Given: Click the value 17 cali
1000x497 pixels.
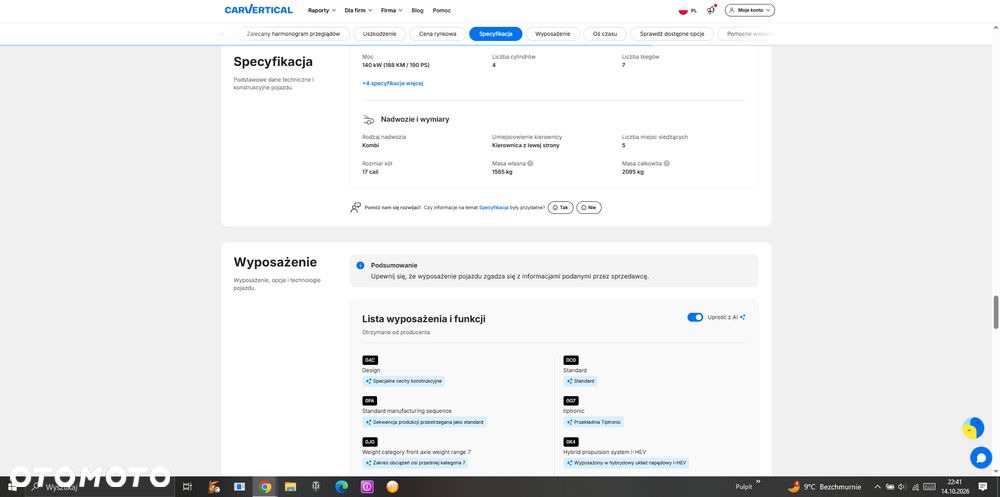Looking at the screenshot, I should point(370,172).
